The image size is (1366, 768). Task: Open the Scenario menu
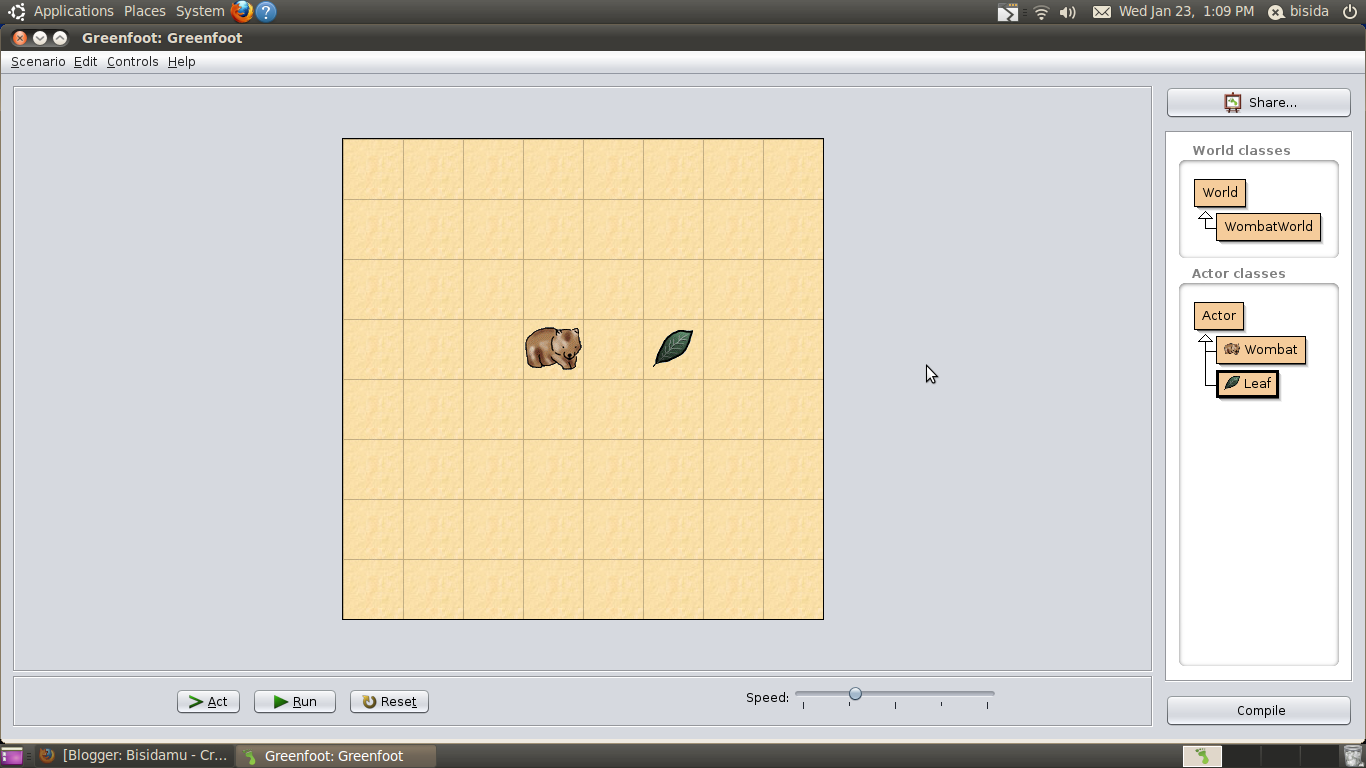coord(38,62)
